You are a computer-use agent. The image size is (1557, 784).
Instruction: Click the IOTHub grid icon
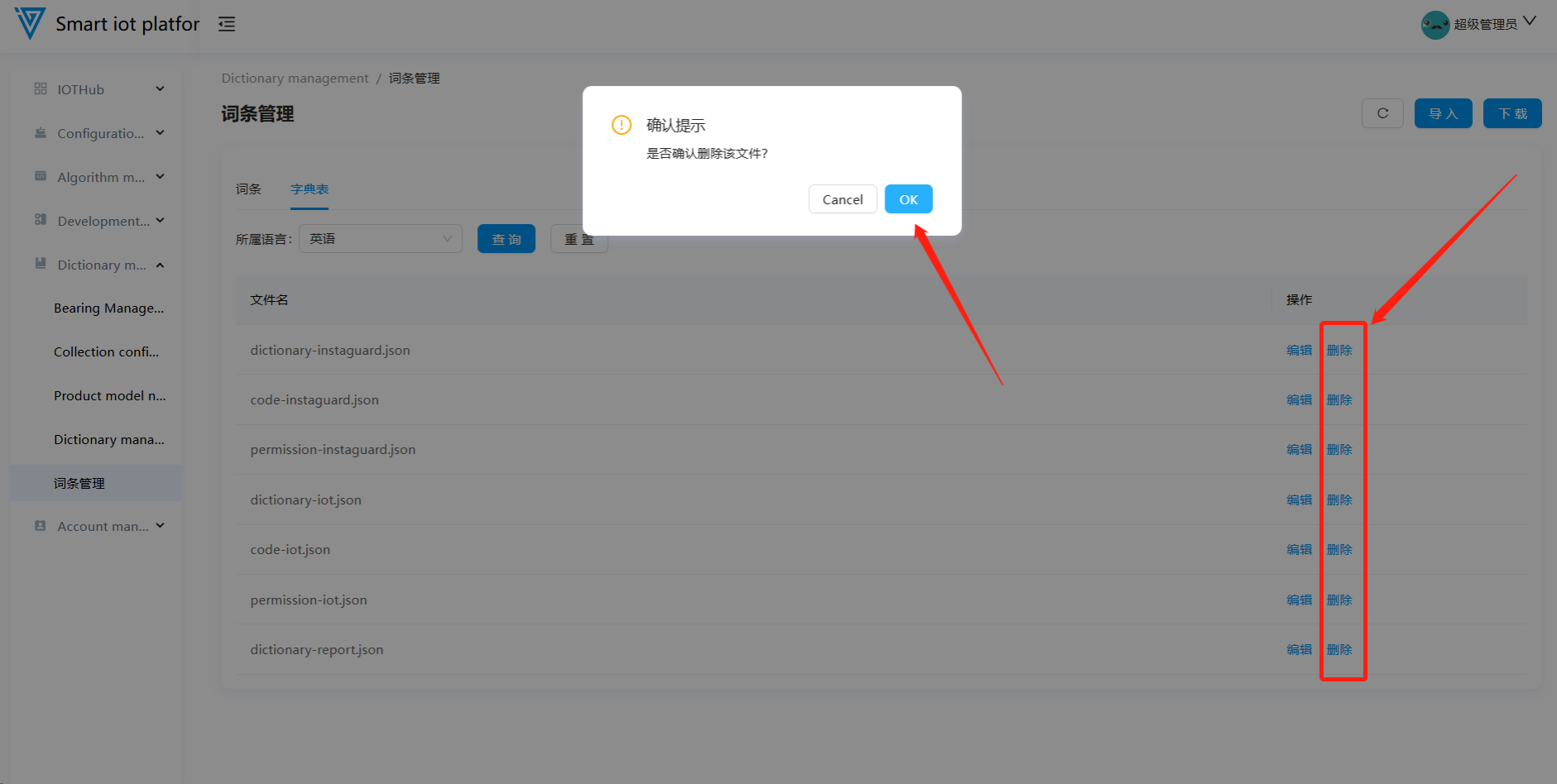click(41, 88)
